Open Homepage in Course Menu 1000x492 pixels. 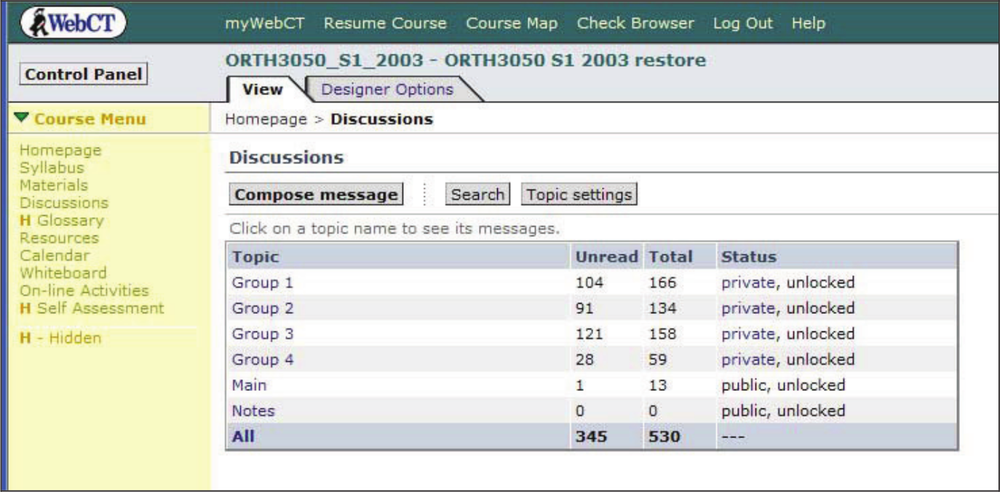pos(61,151)
